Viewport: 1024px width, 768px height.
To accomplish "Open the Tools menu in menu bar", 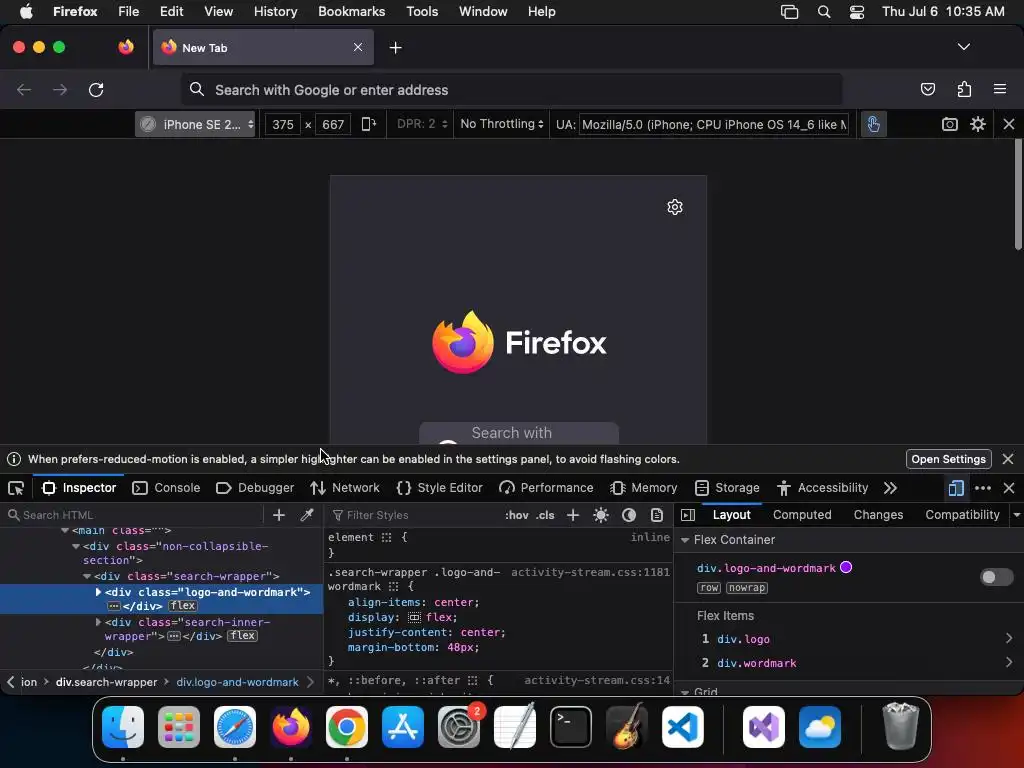I will [x=422, y=12].
